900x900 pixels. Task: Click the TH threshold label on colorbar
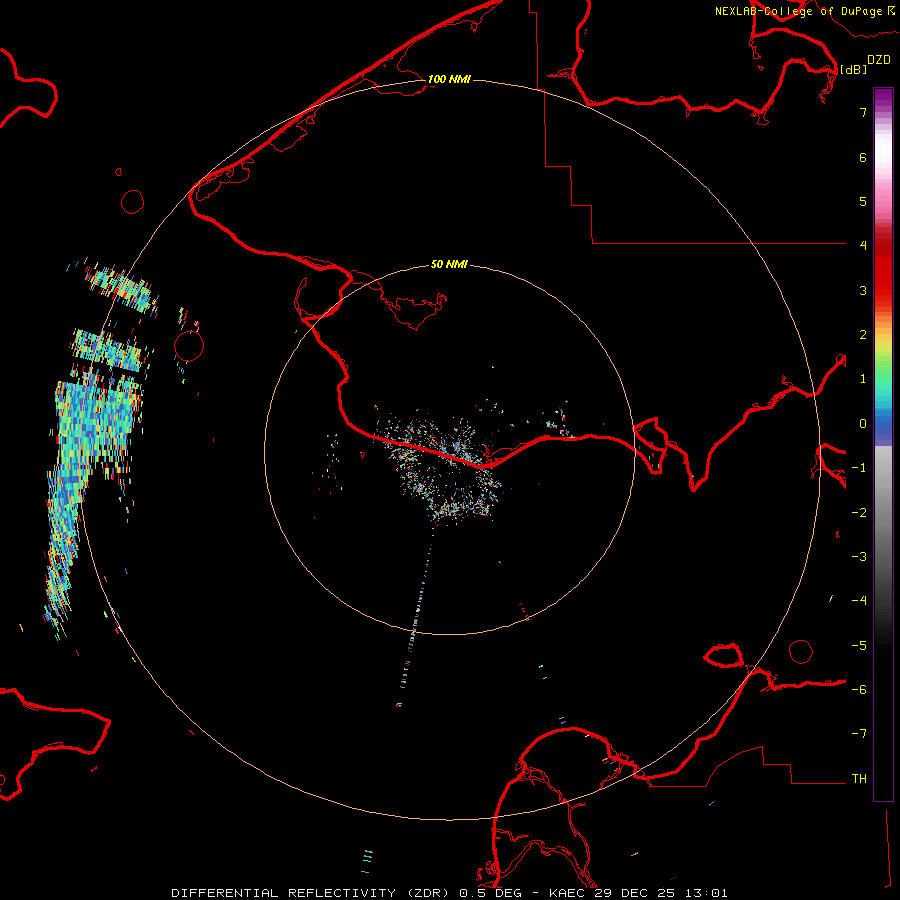(859, 779)
